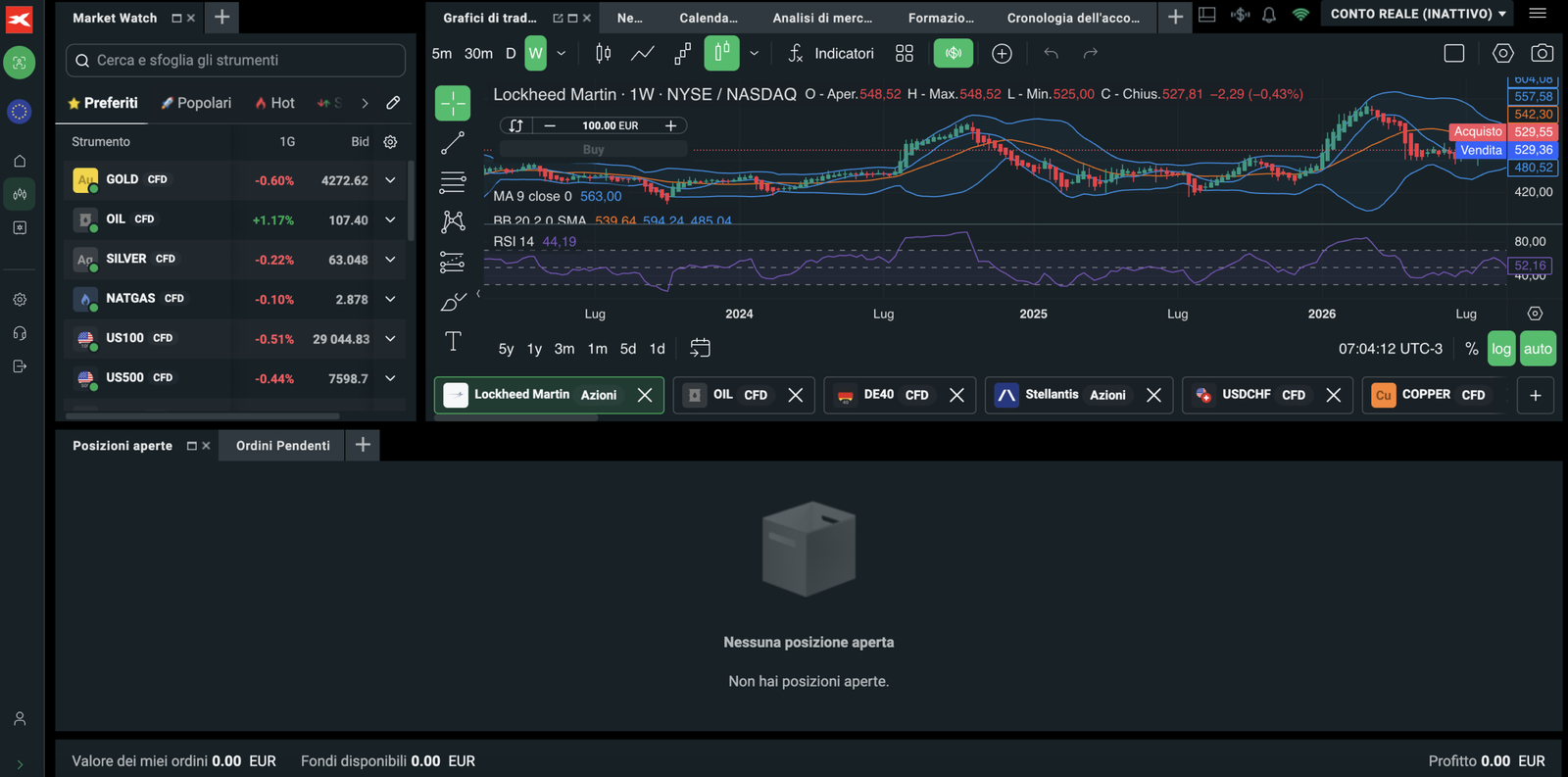Select the daily D timeframe
Screen dimensions: 1568x777
(x=511, y=54)
